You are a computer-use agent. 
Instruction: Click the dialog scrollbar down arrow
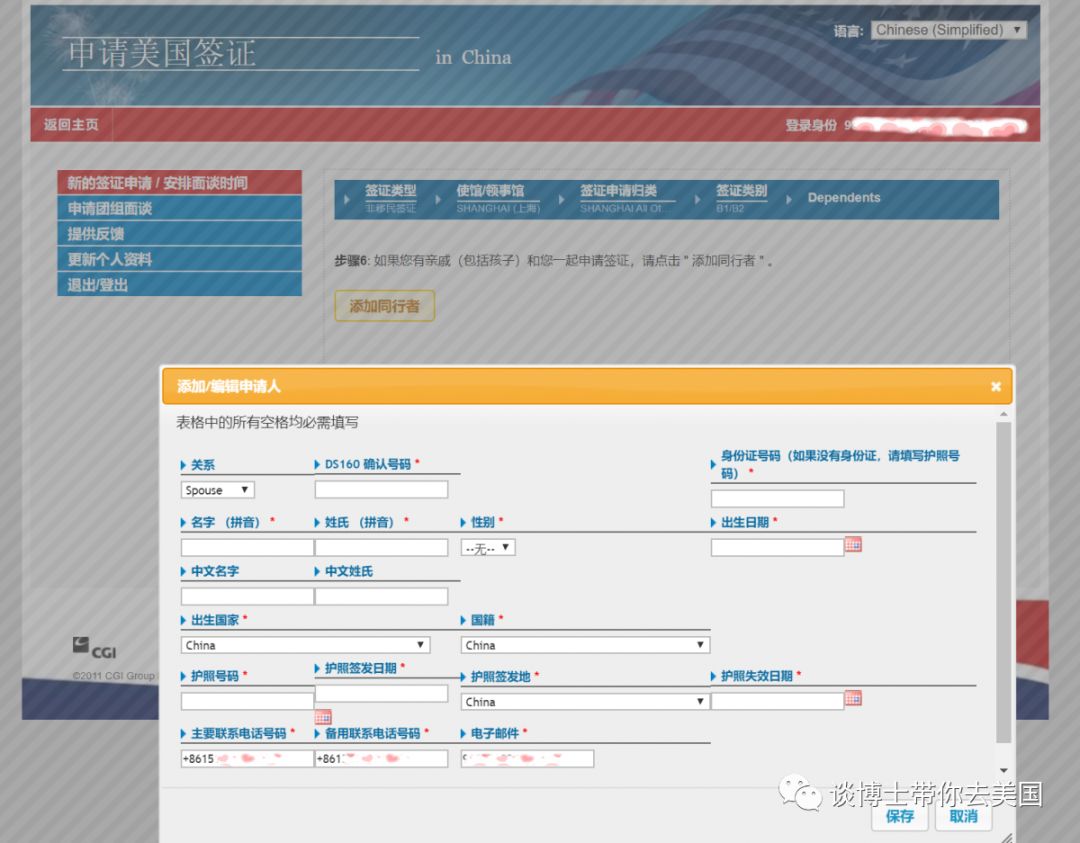(x=1004, y=771)
